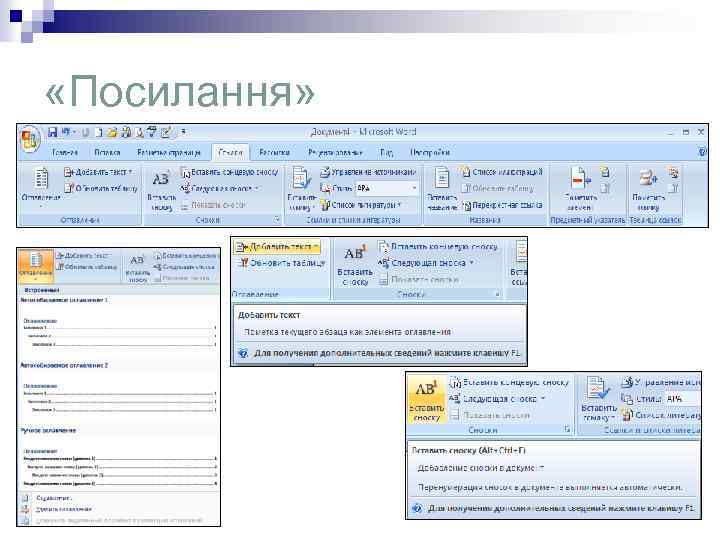Switch to the Вставка ribbon tab

pyautogui.click(x=107, y=152)
